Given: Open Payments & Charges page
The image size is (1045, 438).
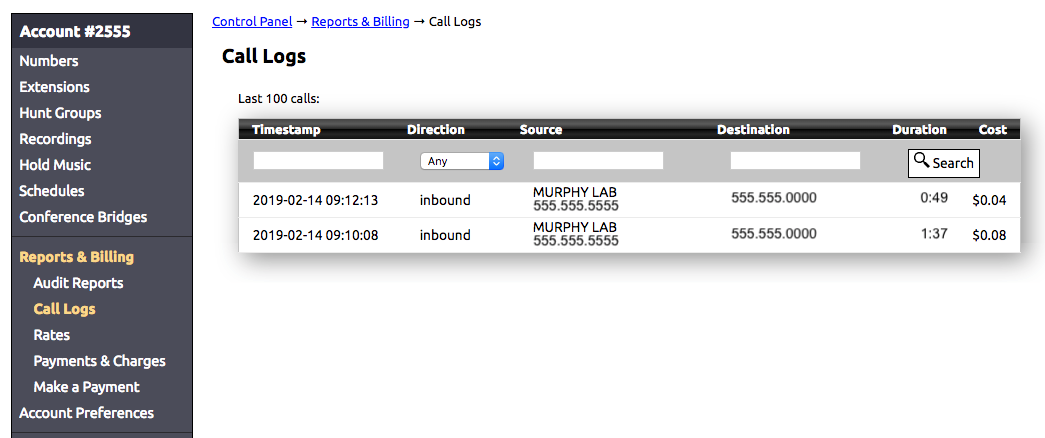Looking at the screenshot, I should [99, 361].
